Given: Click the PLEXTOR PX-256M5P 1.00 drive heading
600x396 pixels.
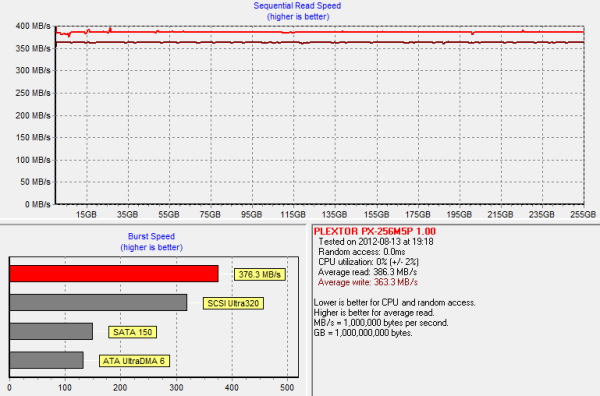Looking at the screenshot, I should (375, 231).
